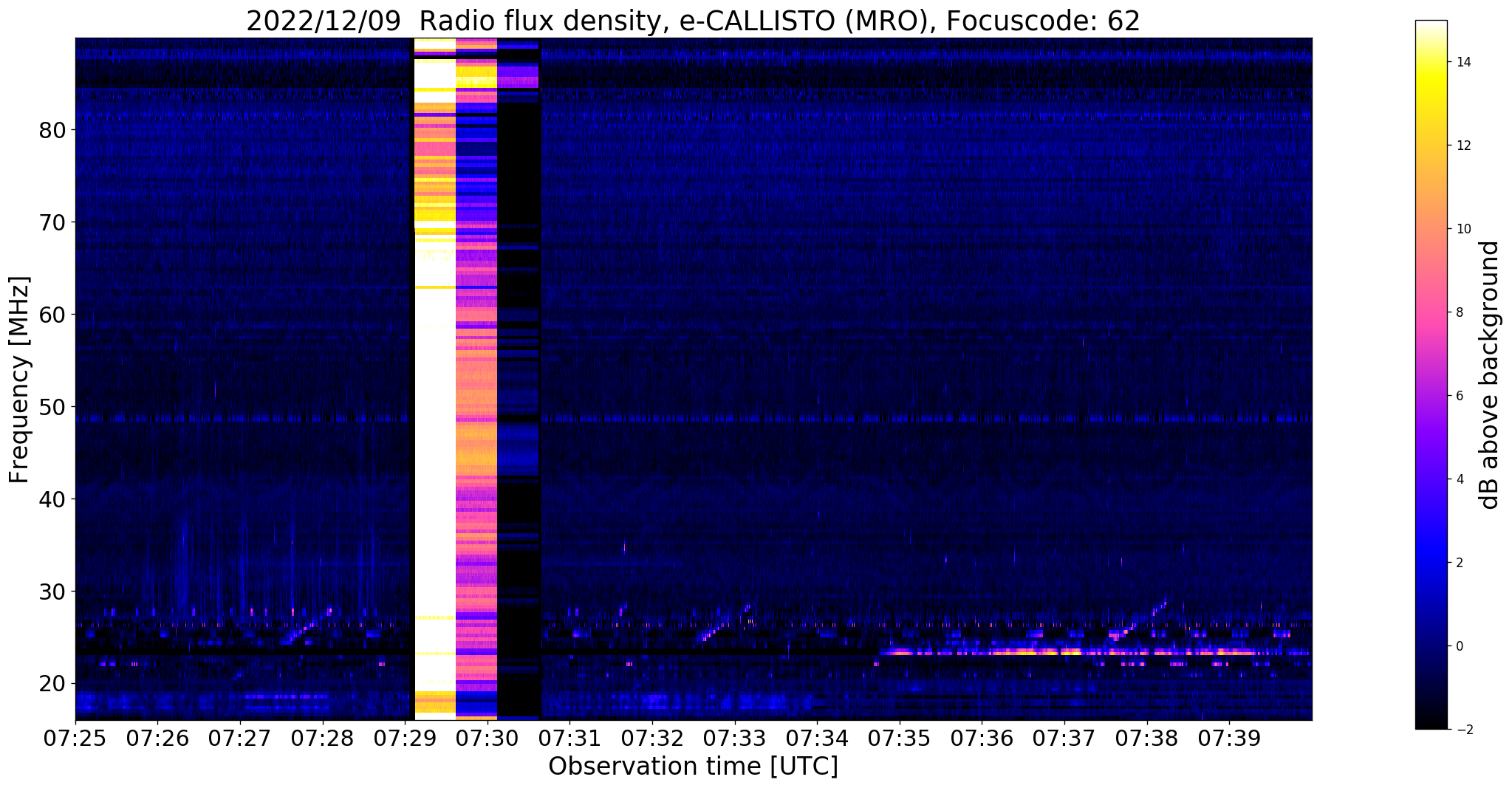Click the 07:33 time tick label
The width and height of the screenshot is (1512, 788).
point(734,739)
